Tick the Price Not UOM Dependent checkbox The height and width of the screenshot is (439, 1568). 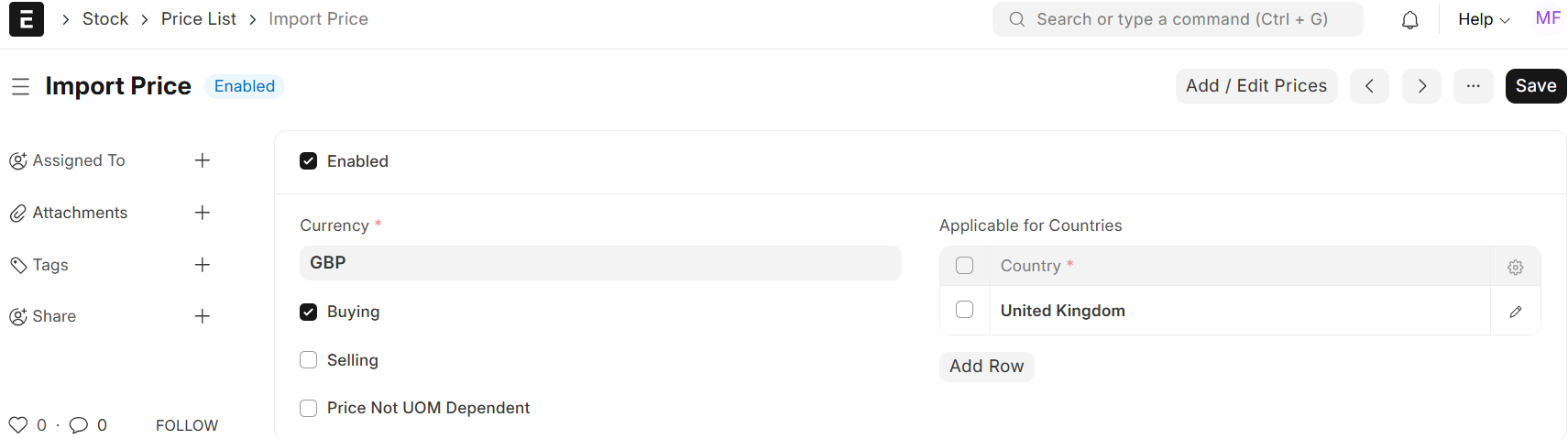click(x=309, y=408)
